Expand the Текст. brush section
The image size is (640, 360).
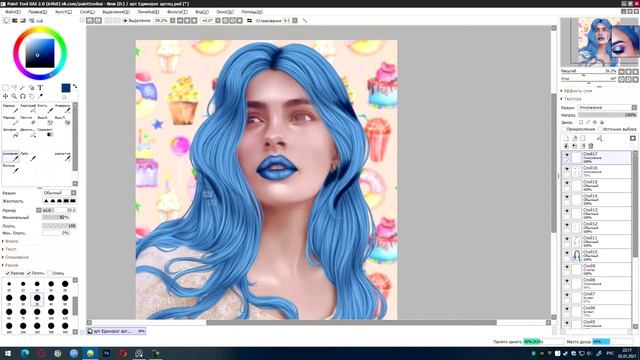pos(10,249)
